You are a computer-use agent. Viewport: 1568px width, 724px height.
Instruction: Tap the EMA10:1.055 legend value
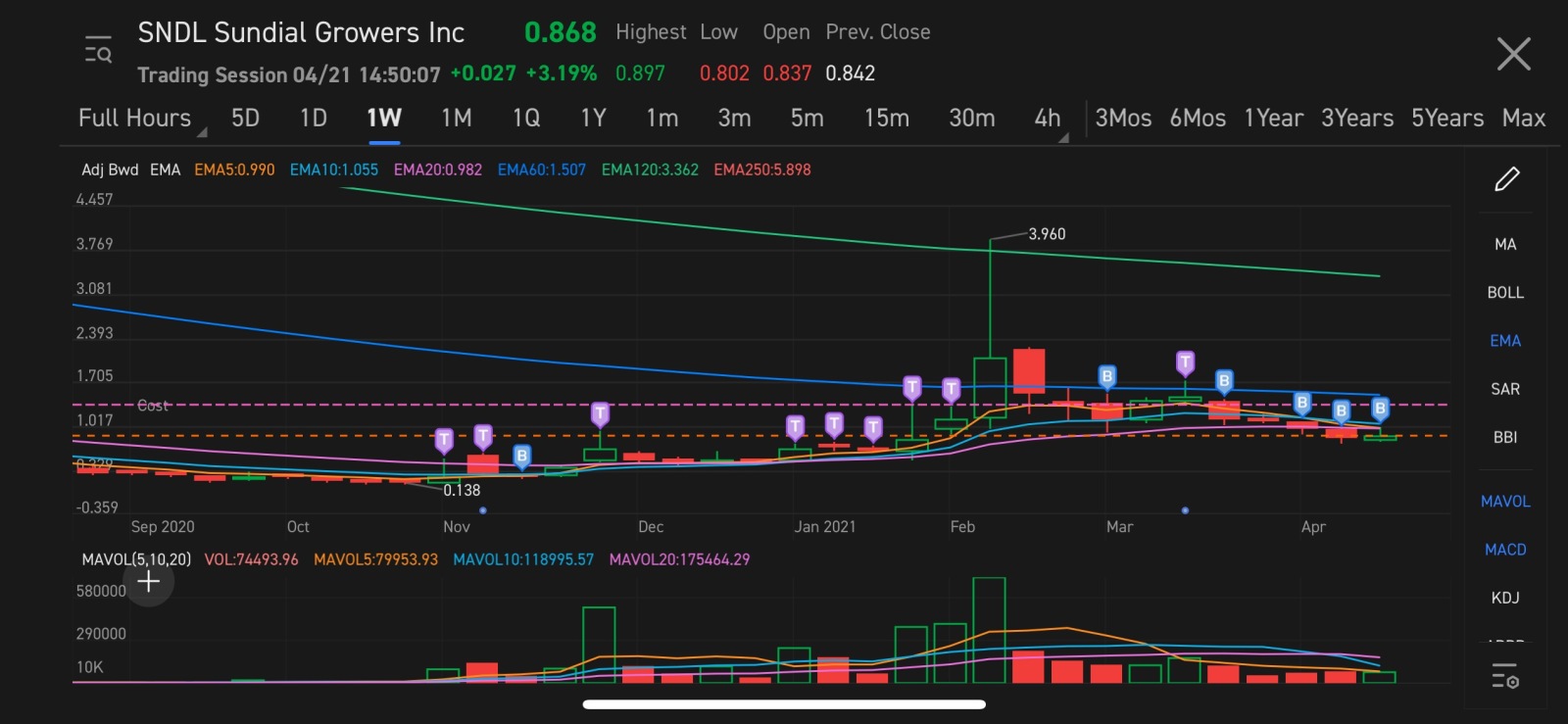click(x=334, y=169)
